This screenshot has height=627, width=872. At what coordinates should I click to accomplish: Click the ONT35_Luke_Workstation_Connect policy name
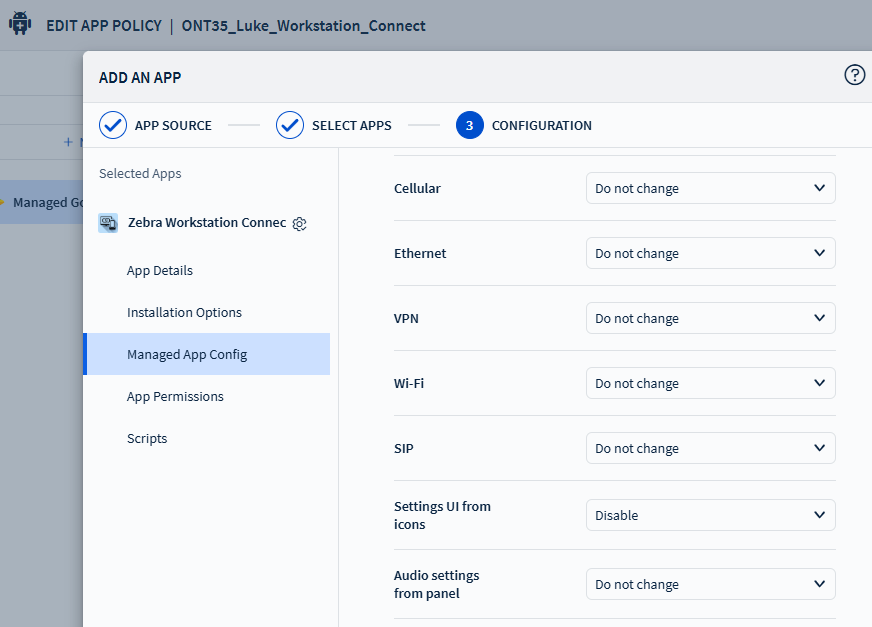[304, 26]
